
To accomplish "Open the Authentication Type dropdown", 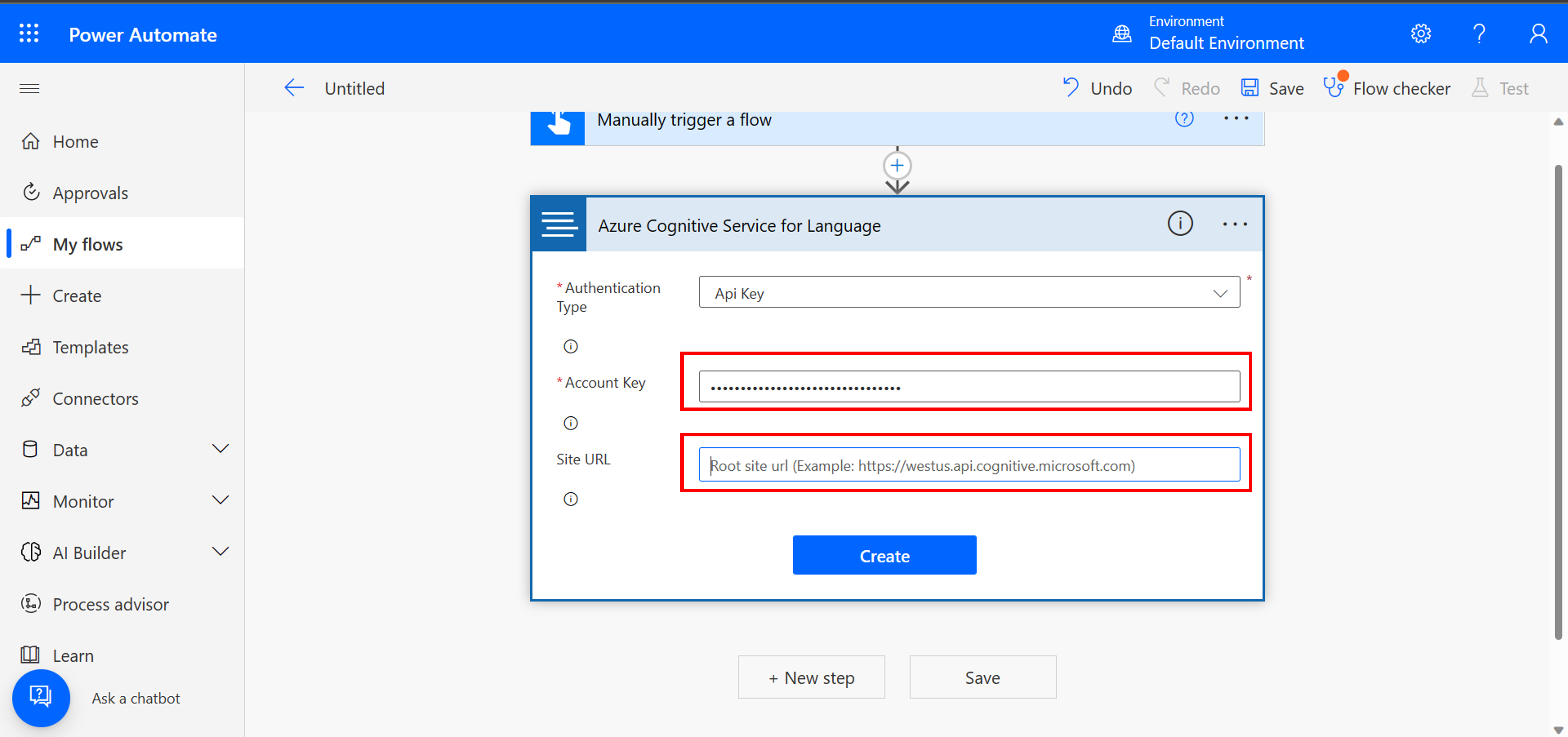I will 969,293.
